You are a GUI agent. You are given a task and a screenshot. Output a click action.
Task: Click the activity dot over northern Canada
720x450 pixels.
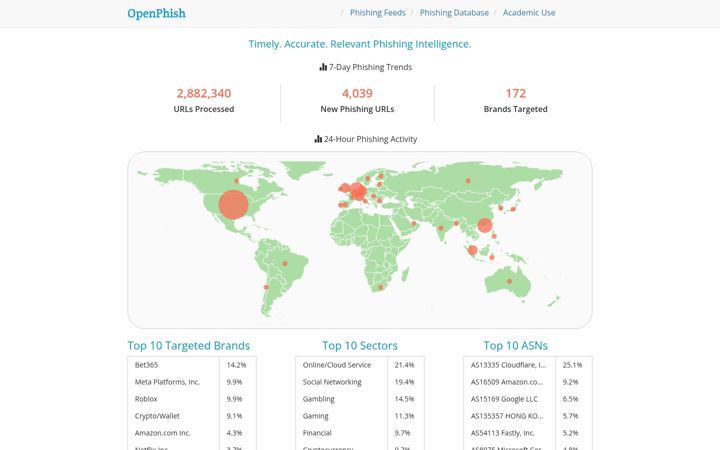pyautogui.click(x=236, y=181)
